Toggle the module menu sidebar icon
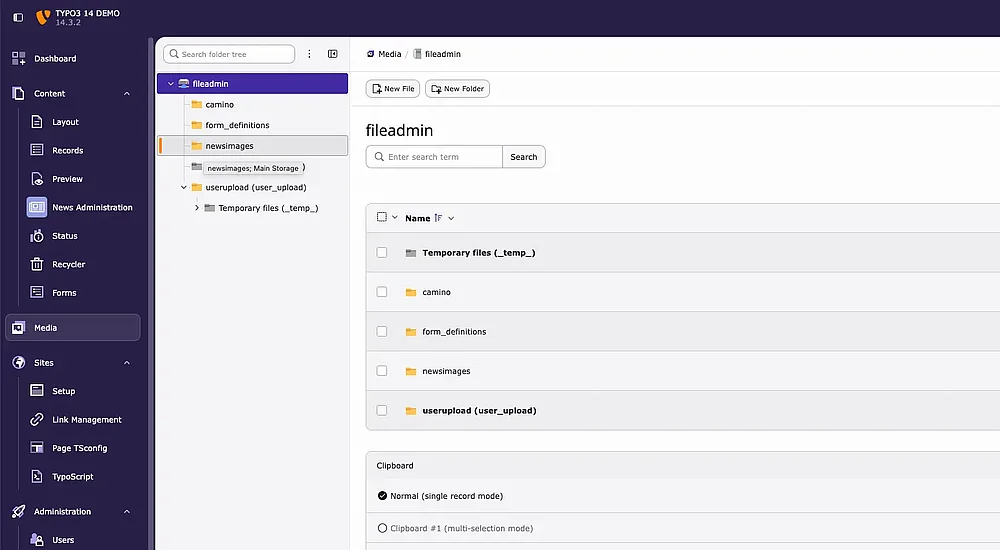 tap(18, 17)
